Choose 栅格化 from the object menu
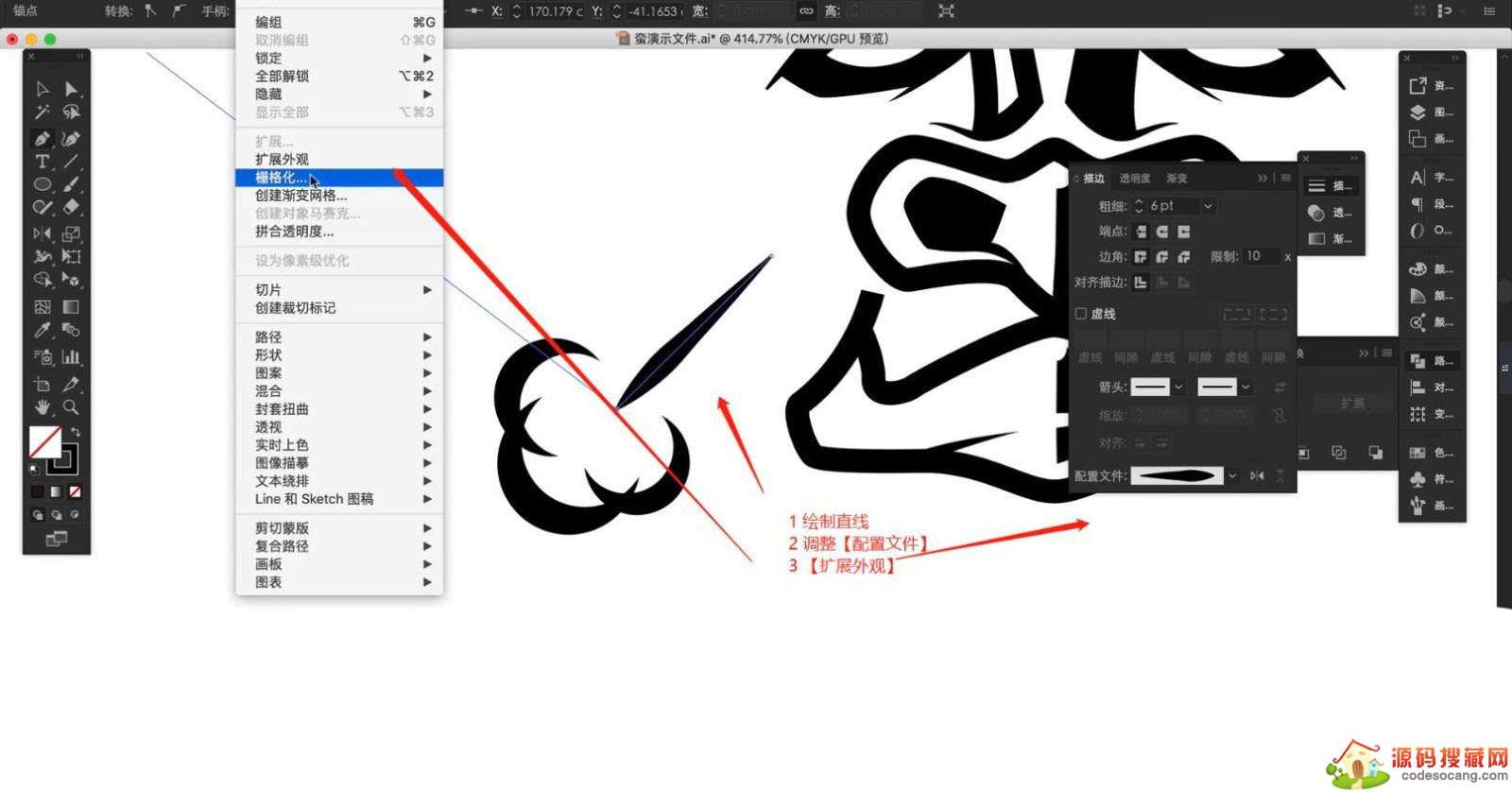The image size is (1512, 792). [282, 178]
